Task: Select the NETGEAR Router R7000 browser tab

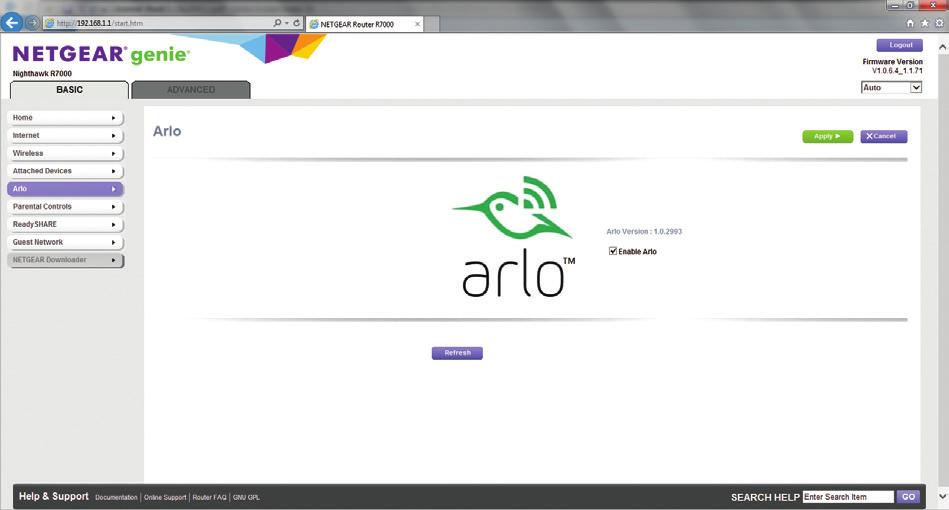Action: click(364, 24)
